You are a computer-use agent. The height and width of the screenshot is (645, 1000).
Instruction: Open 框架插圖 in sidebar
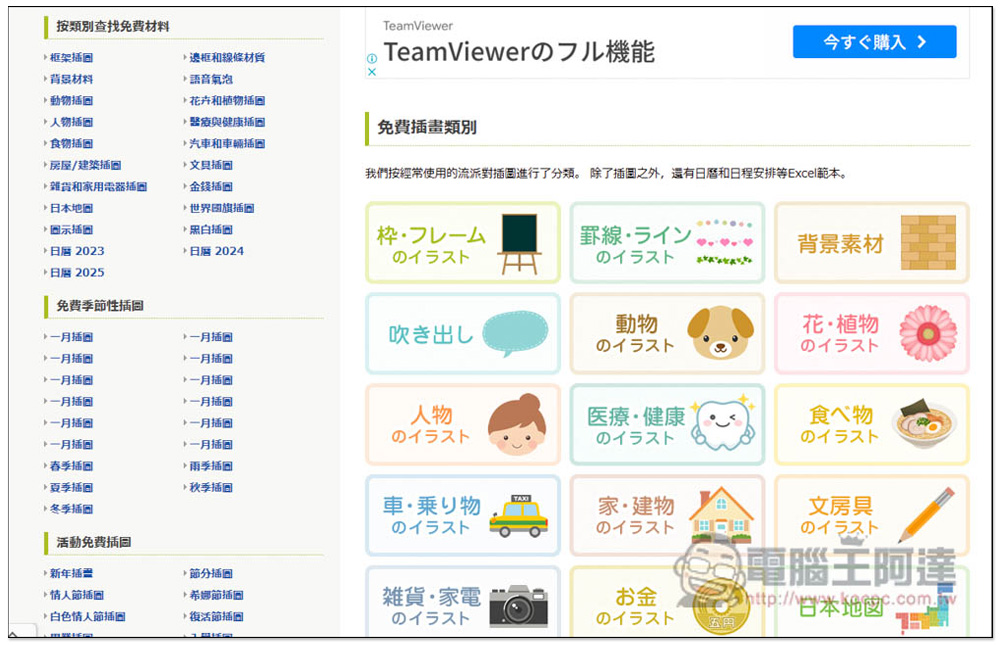71,57
